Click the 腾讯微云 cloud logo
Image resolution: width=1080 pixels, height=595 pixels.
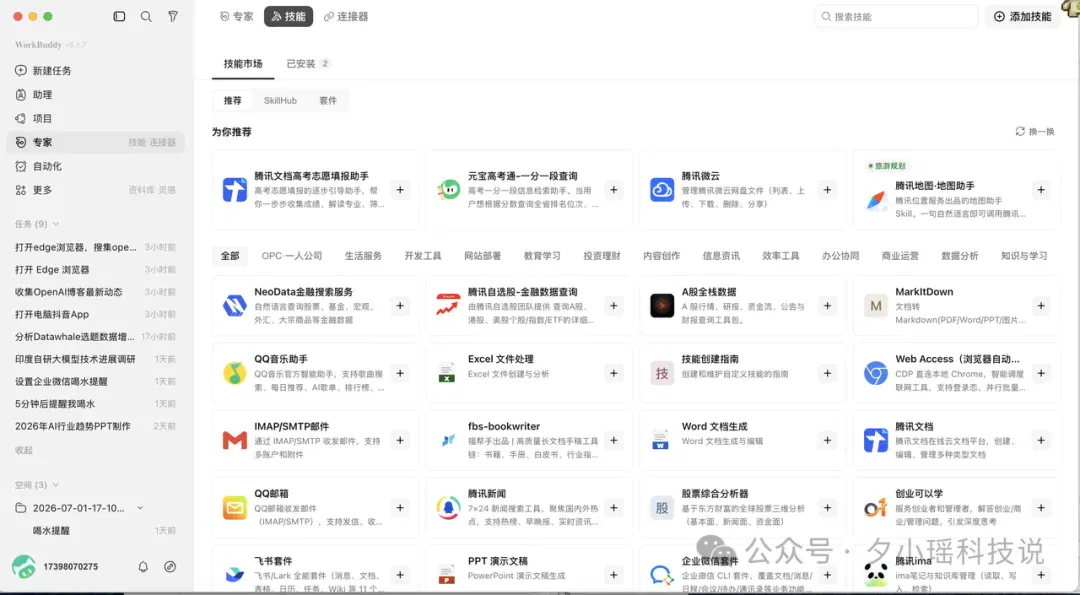tap(662, 189)
